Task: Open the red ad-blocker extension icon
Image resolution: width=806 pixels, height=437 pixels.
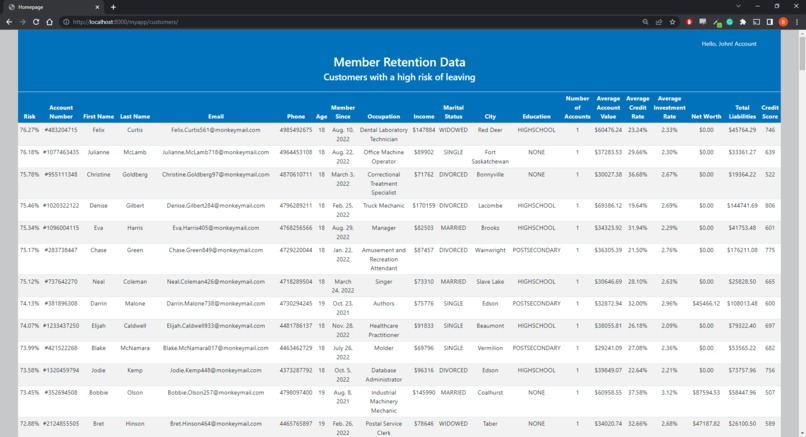Action: pos(689,22)
